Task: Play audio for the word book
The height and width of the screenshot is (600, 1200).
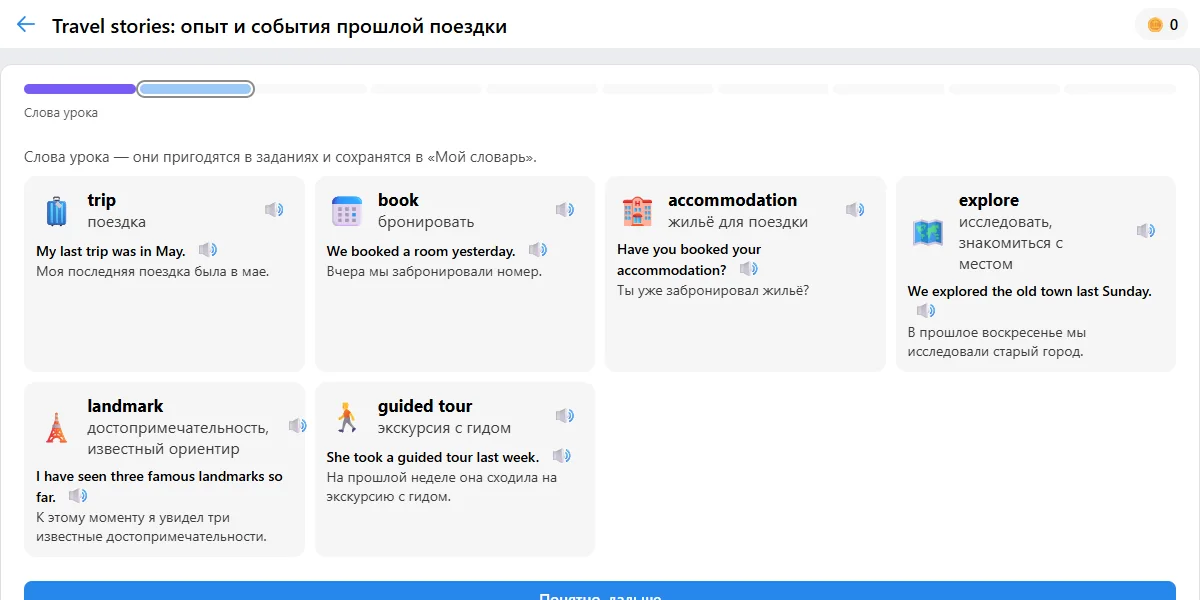Action: pyautogui.click(x=565, y=210)
